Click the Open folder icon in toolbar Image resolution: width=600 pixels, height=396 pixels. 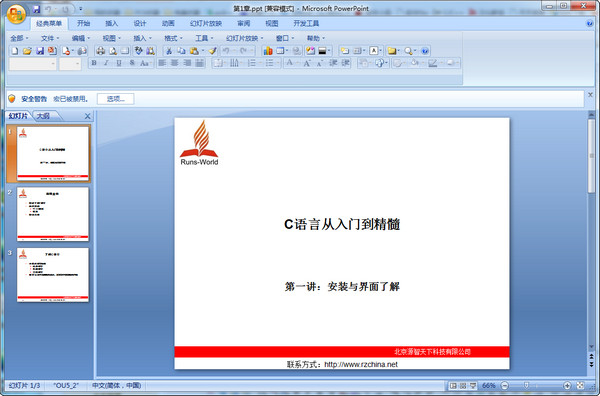[x=27, y=51]
